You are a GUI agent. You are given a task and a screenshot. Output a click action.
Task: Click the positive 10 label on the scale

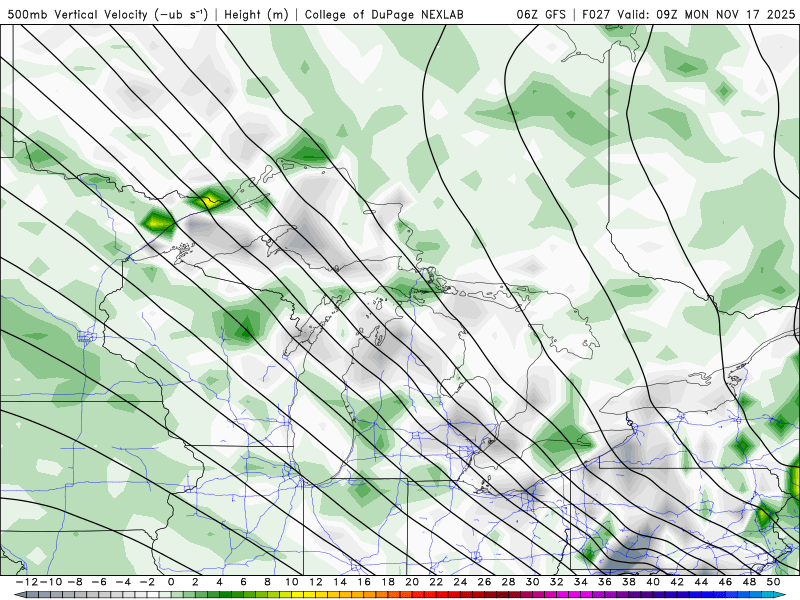coord(291,582)
